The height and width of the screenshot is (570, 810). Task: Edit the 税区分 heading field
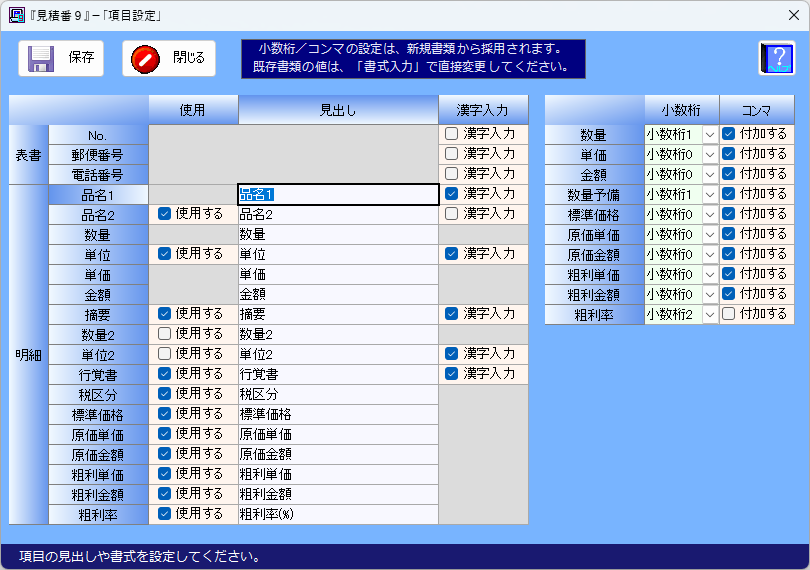point(338,394)
